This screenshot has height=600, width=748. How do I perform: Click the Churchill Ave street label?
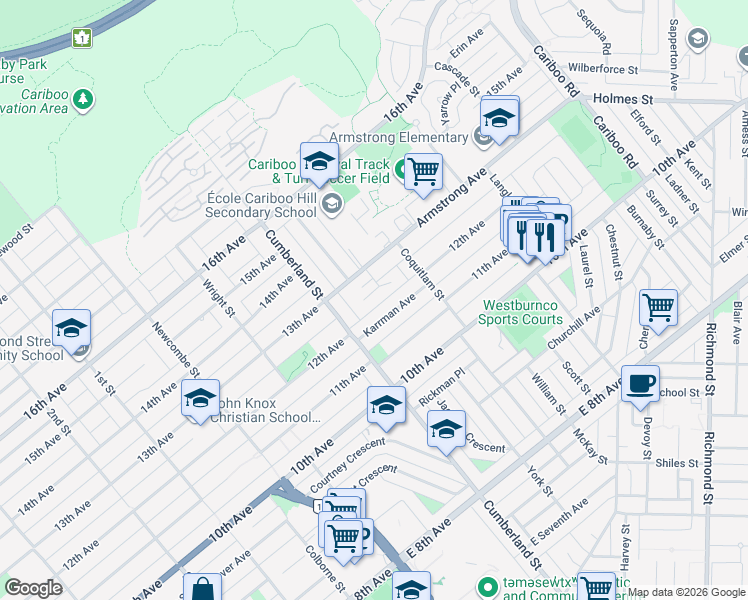tap(574, 328)
